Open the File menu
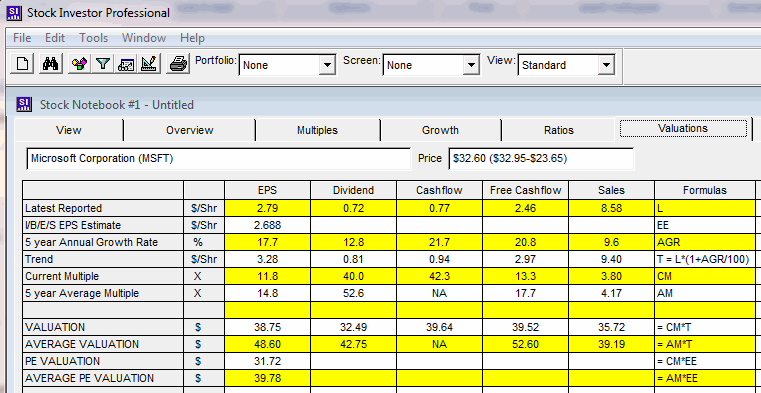Viewport: 761px width, 393px height. tap(22, 38)
